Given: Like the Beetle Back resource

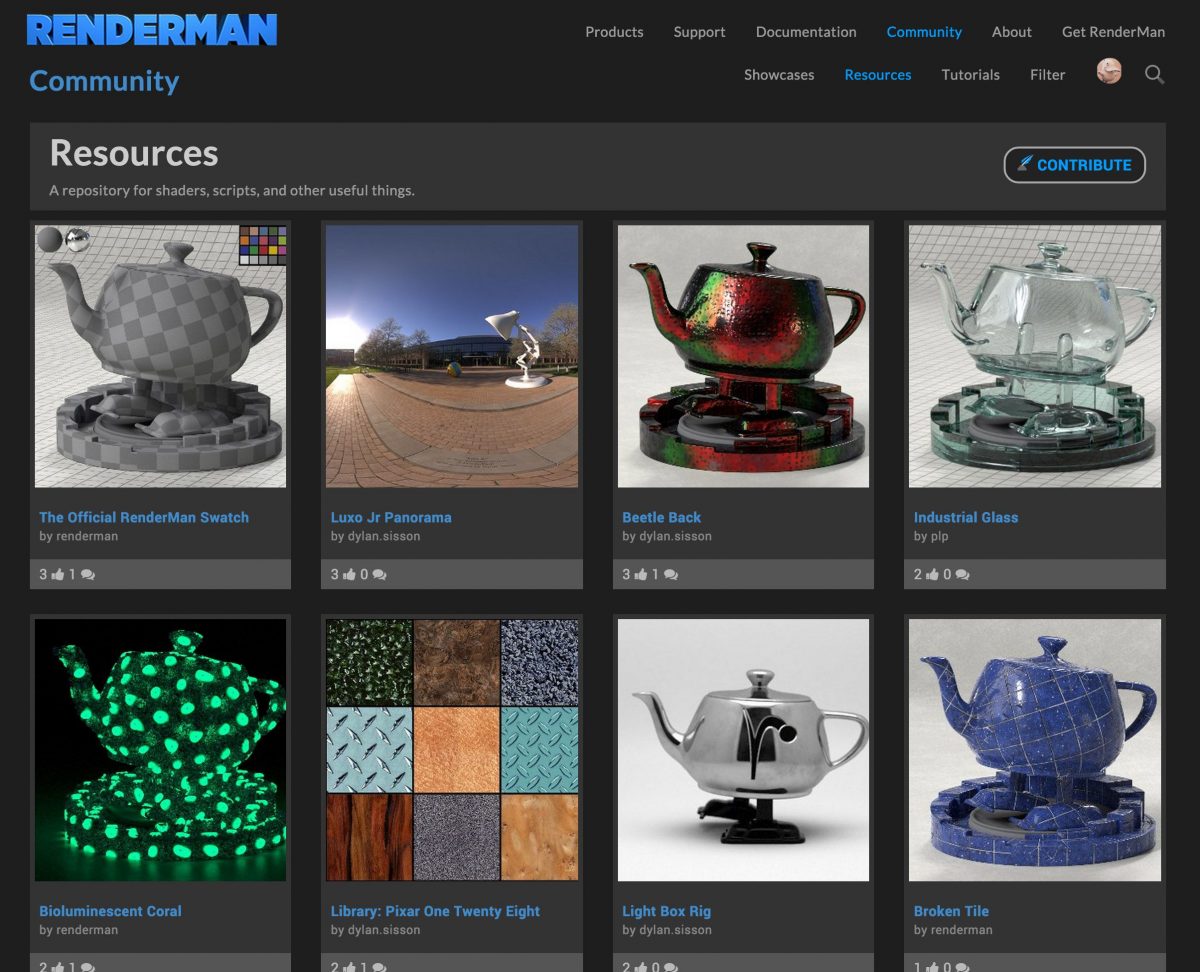Looking at the screenshot, I should tap(640, 574).
